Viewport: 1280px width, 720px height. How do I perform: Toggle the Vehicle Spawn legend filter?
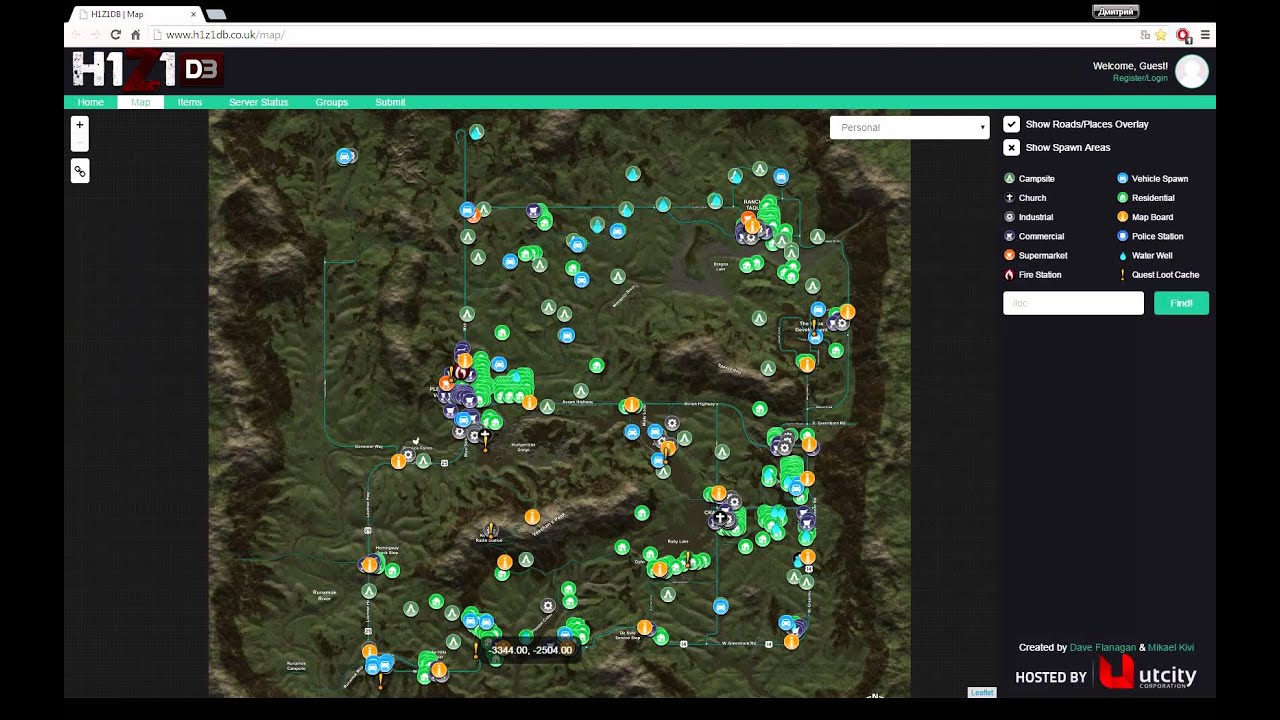(x=1153, y=179)
